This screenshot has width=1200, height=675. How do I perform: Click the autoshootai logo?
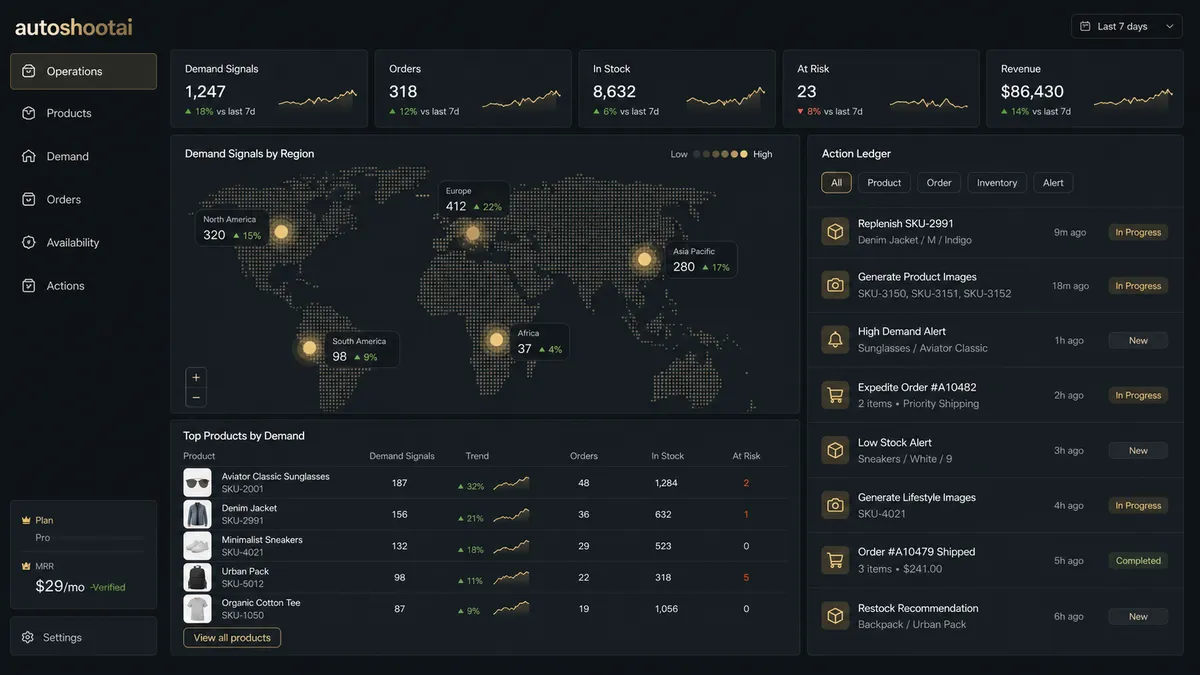click(x=73, y=27)
